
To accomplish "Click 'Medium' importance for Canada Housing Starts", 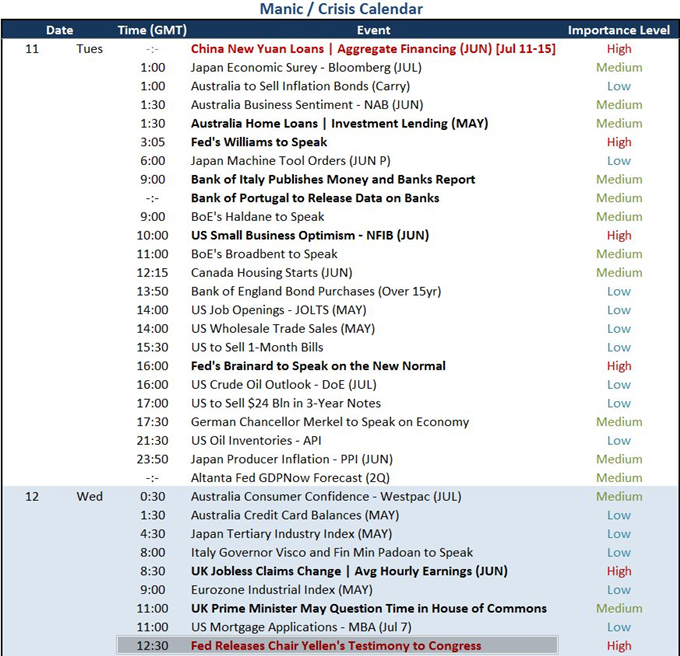I will tap(619, 273).
